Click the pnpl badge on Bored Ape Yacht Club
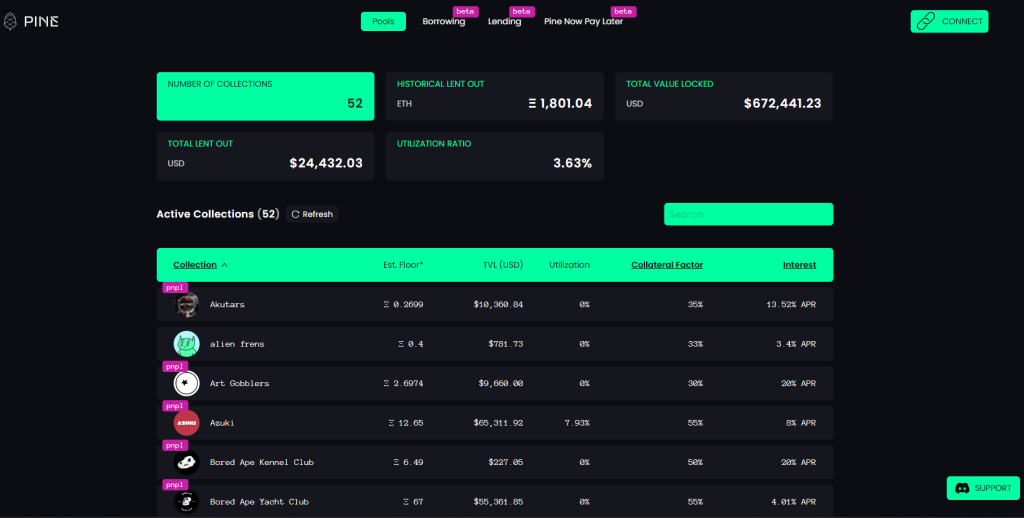 175,485
